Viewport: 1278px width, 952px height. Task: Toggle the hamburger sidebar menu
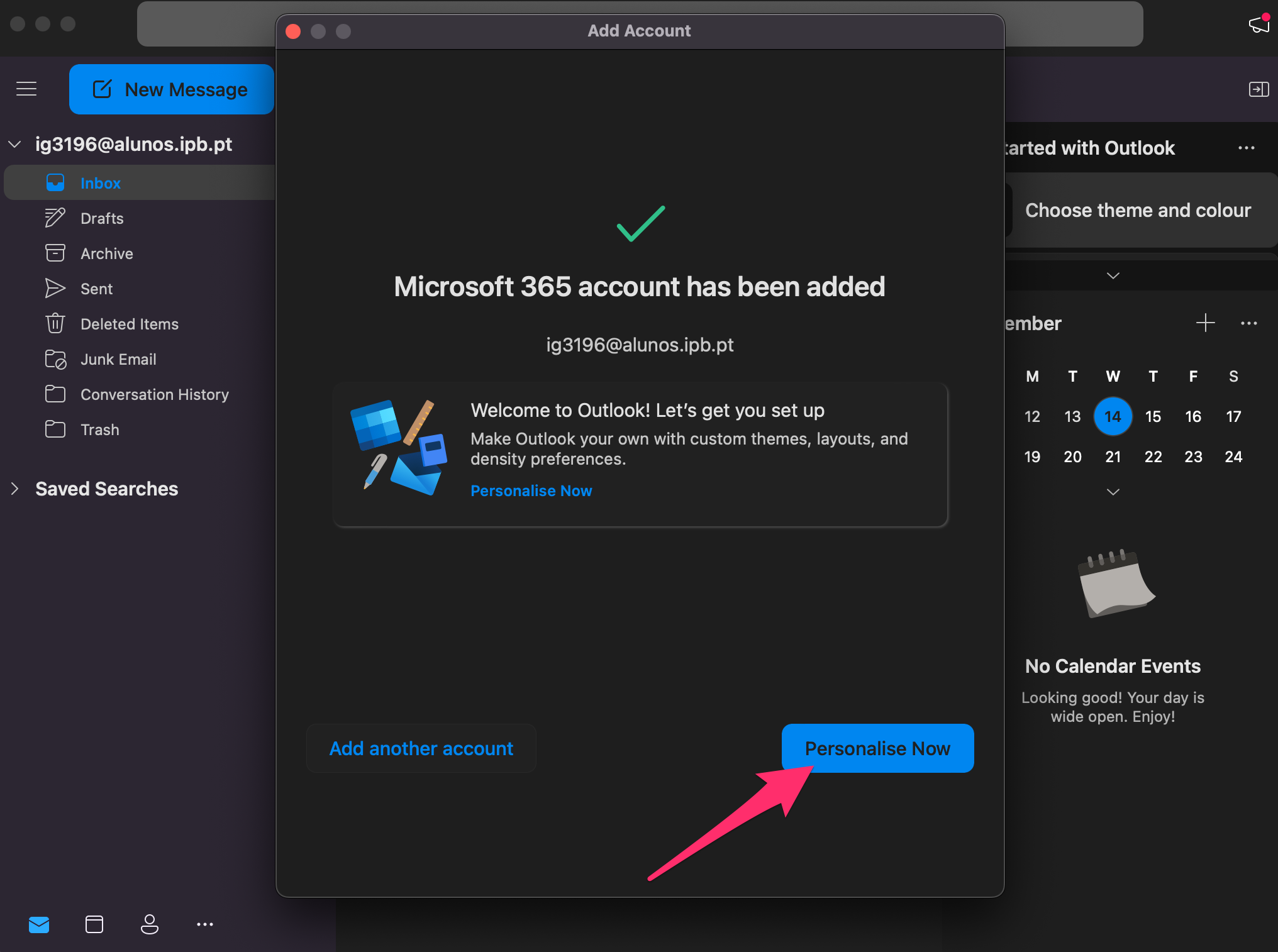pos(26,89)
